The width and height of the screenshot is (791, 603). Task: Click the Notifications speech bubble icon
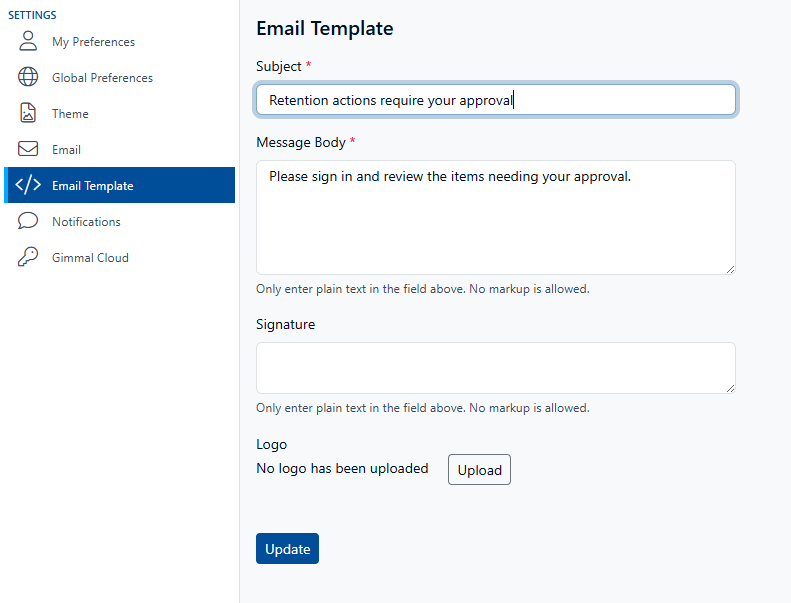[28, 222]
